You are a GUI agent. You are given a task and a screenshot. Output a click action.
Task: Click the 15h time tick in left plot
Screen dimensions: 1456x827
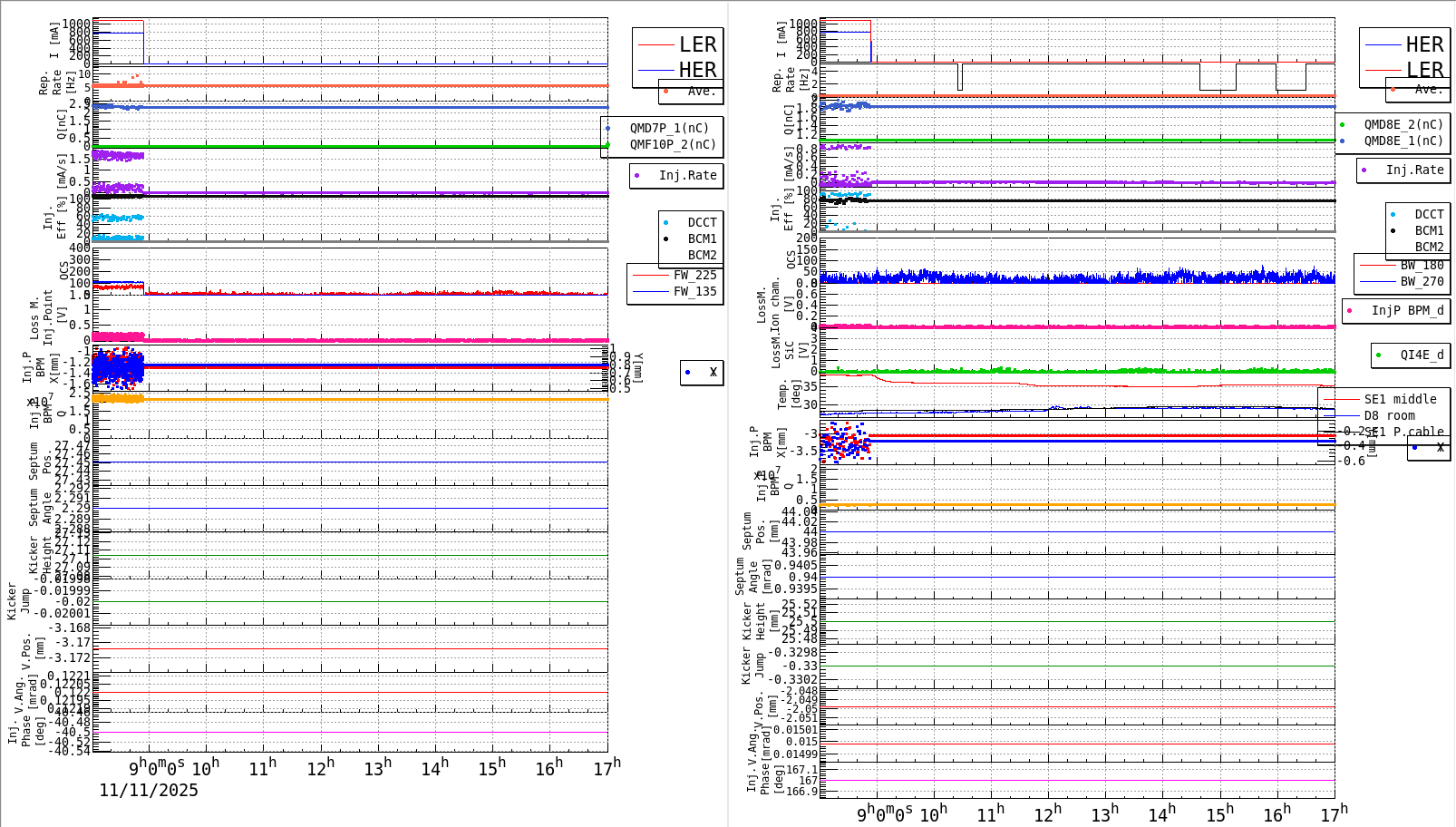(x=492, y=767)
